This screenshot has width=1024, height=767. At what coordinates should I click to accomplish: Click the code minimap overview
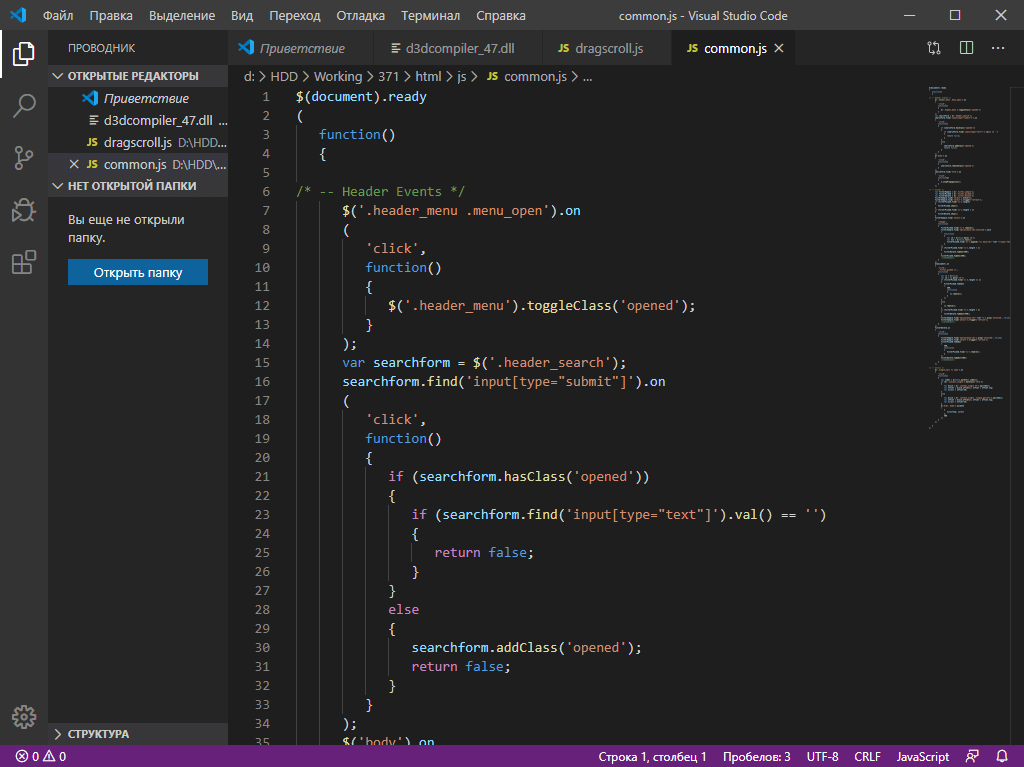click(x=968, y=256)
